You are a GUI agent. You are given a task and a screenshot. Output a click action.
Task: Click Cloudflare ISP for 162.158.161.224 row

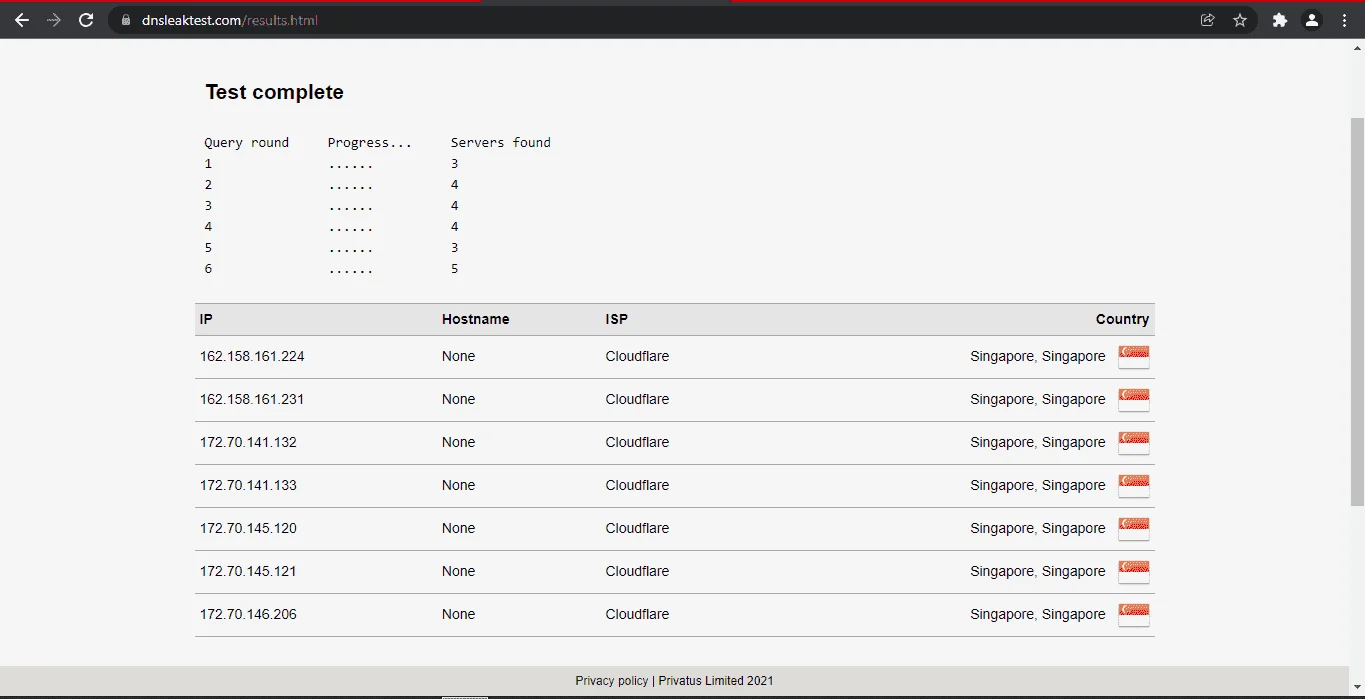pos(637,357)
